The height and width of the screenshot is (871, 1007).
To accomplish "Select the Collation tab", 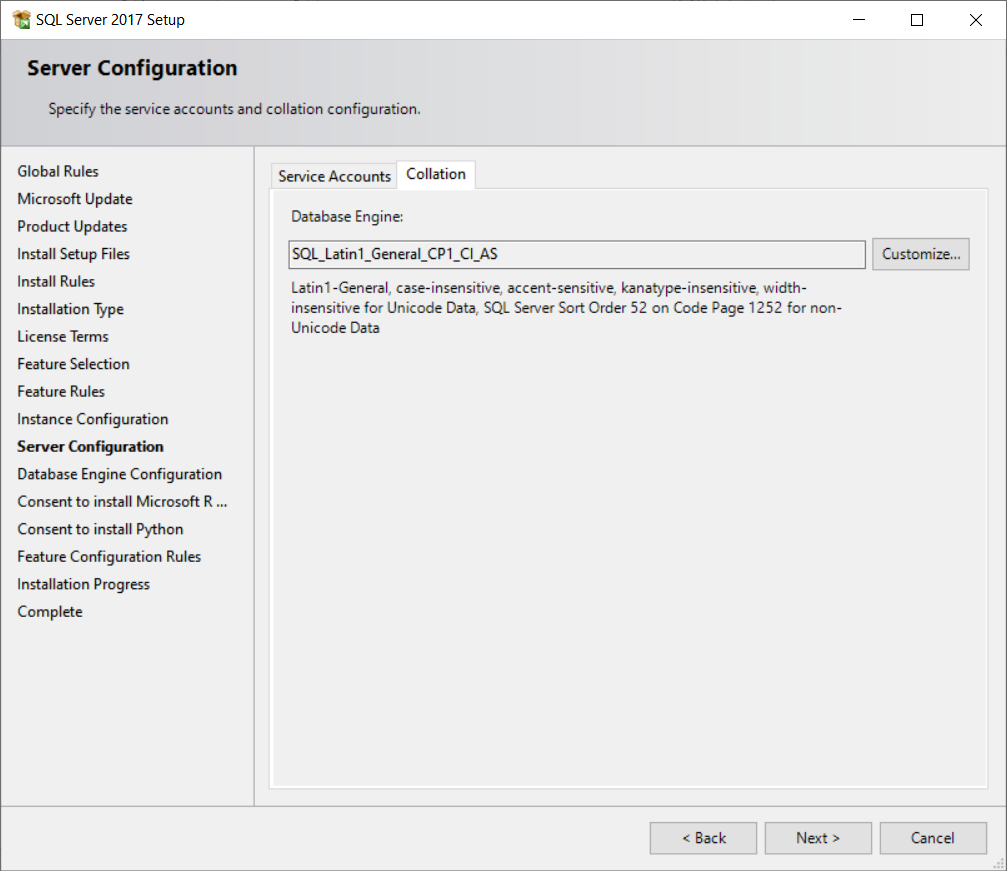I will pos(436,174).
